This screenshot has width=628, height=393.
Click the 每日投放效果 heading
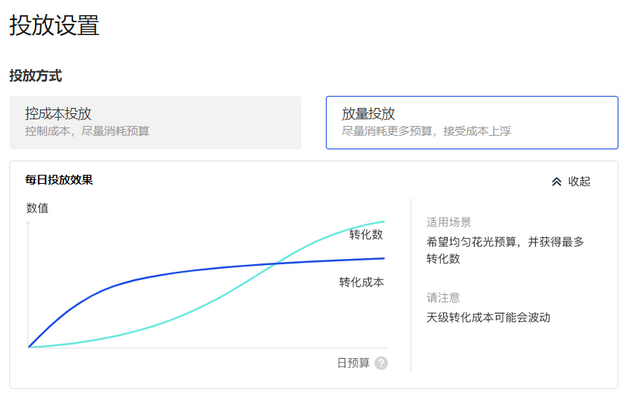[x=59, y=180]
